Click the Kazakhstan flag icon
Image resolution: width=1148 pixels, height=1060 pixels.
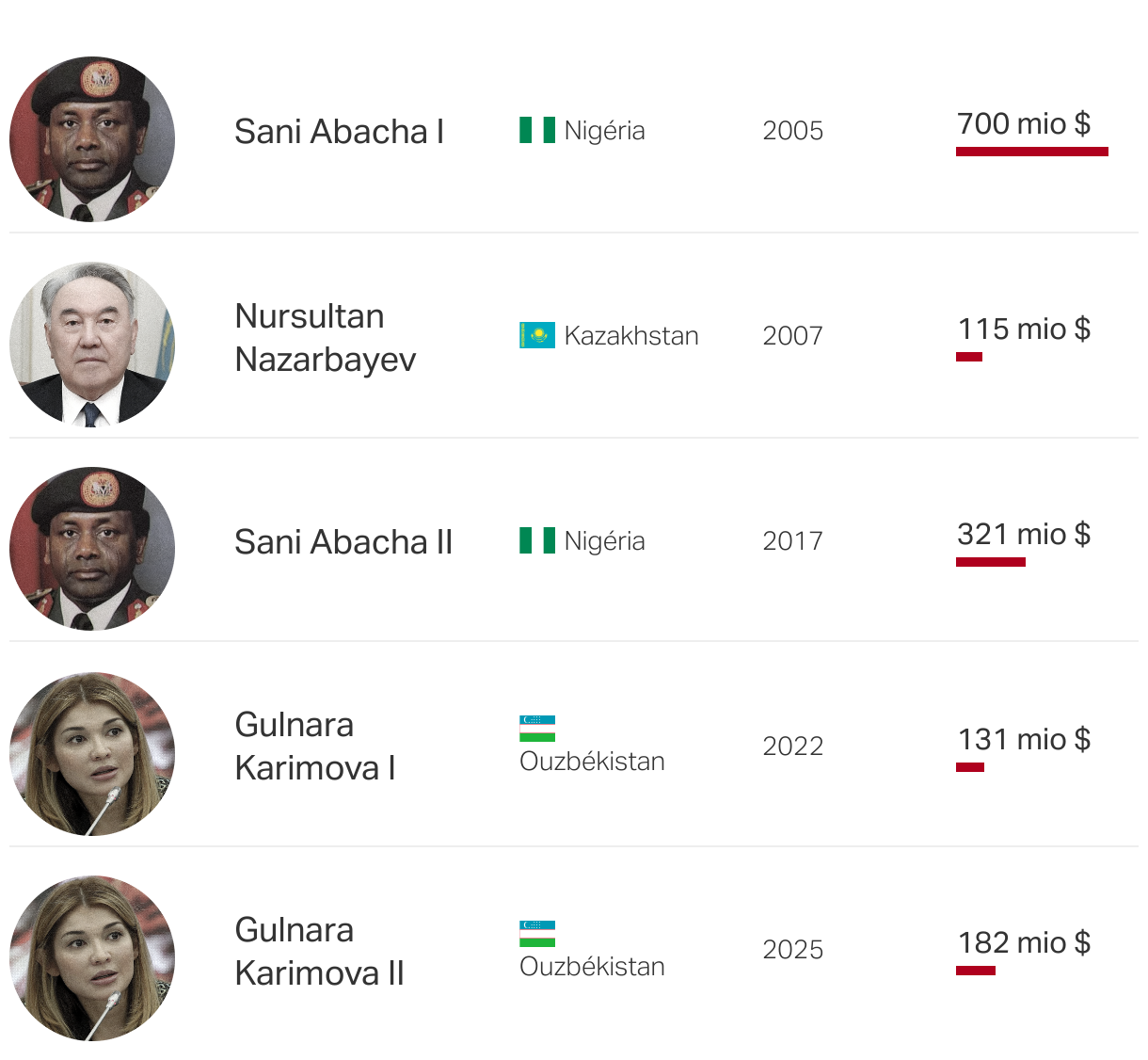[x=537, y=335]
